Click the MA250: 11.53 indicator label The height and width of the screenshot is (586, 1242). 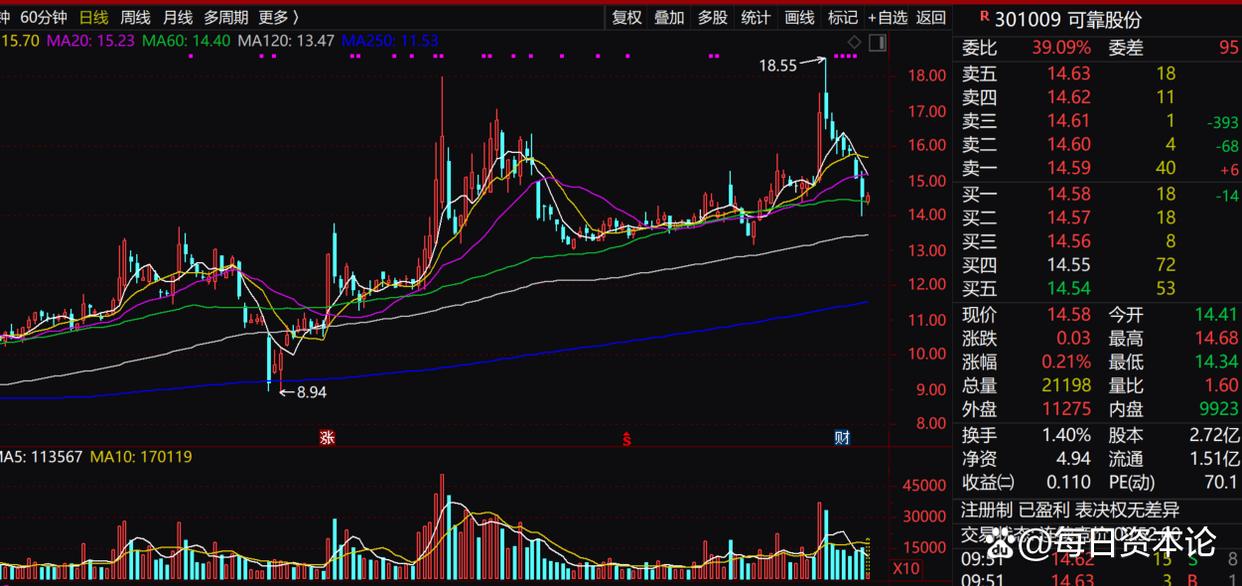tap(390, 41)
